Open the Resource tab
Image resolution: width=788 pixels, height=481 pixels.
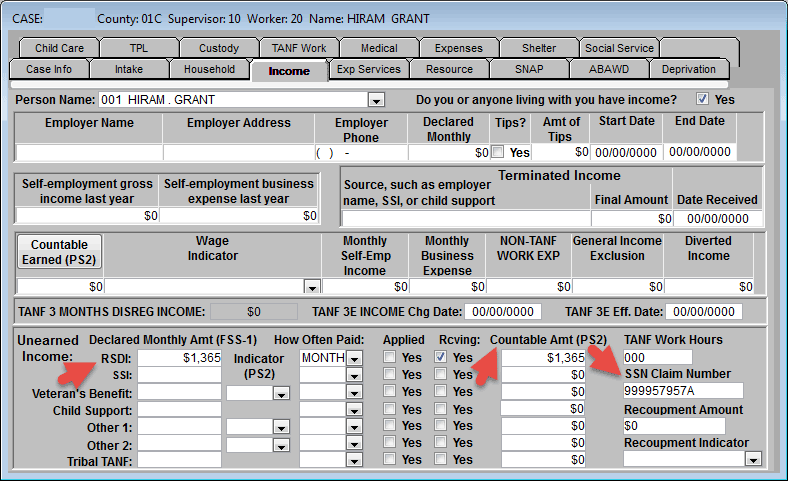[x=449, y=69]
